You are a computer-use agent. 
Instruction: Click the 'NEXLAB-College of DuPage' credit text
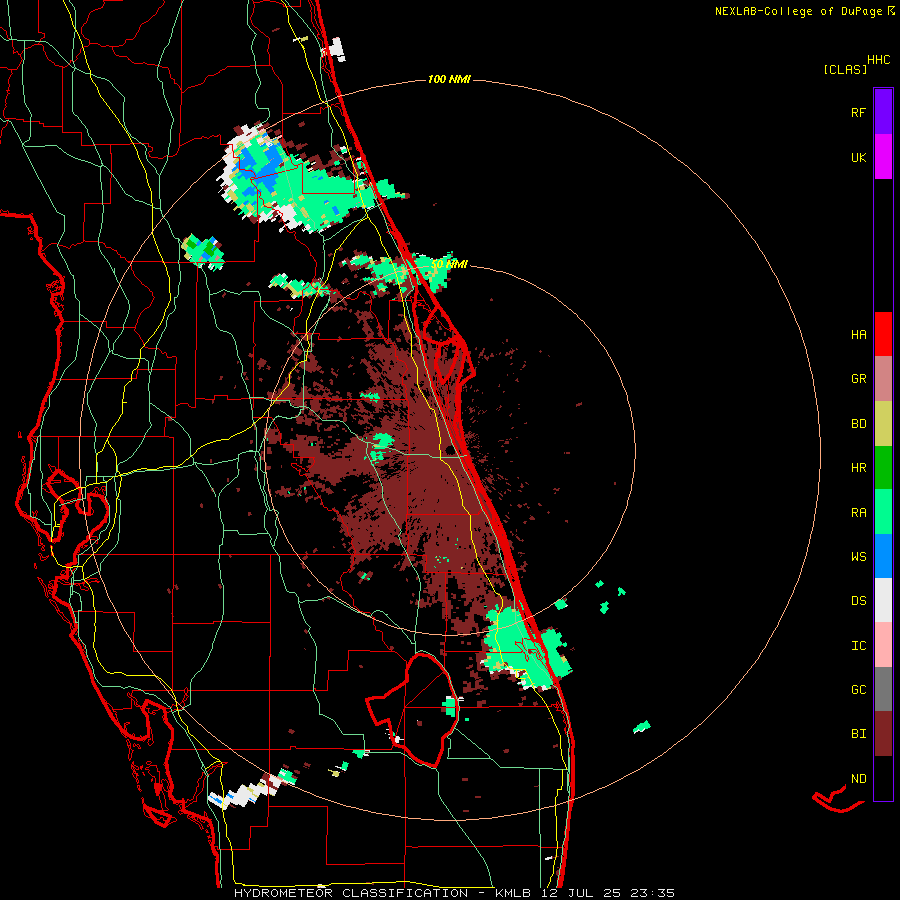click(798, 11)
